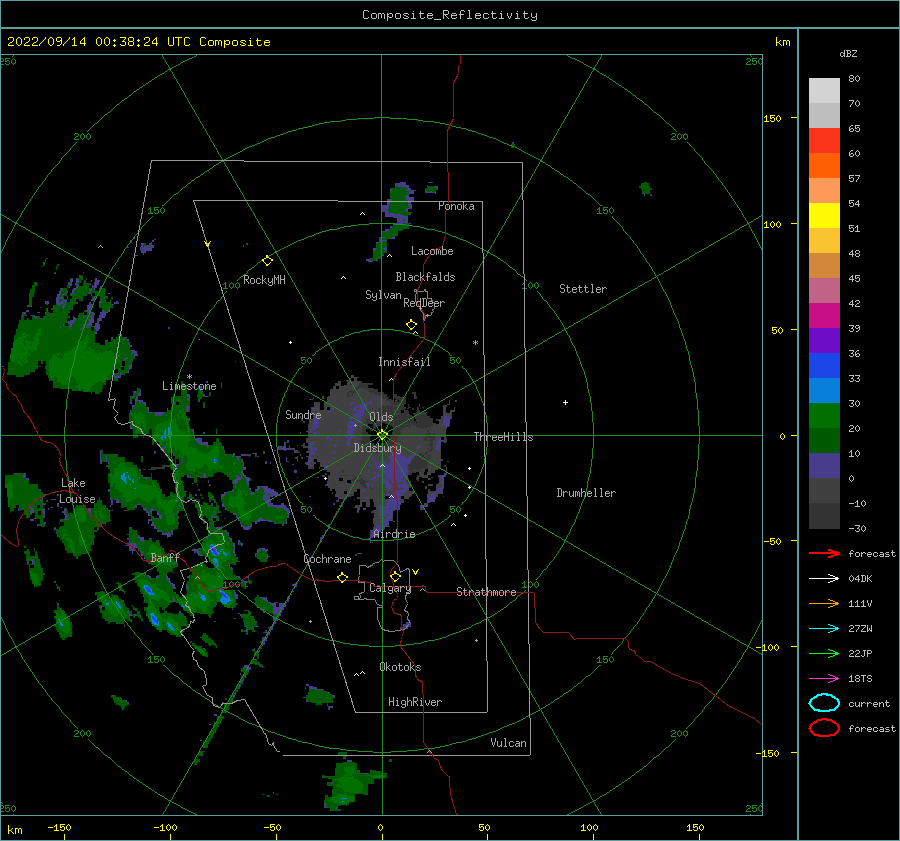Click the pink 42-45 dBZ swatch
Screen dimensions: 900x841
point(824,290)
